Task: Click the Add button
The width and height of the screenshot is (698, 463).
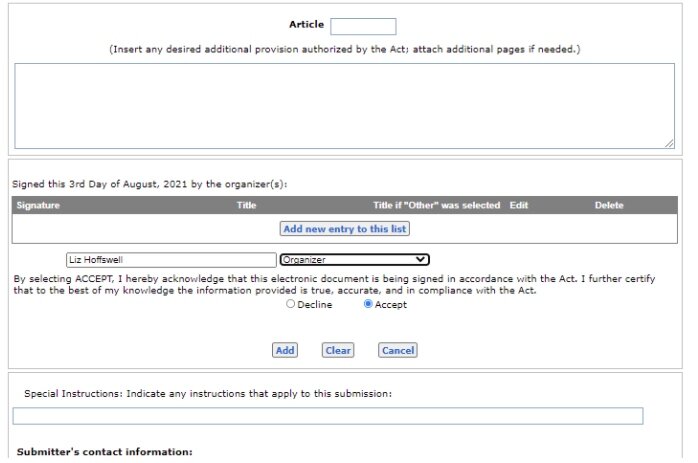Action: click(285, 351)
